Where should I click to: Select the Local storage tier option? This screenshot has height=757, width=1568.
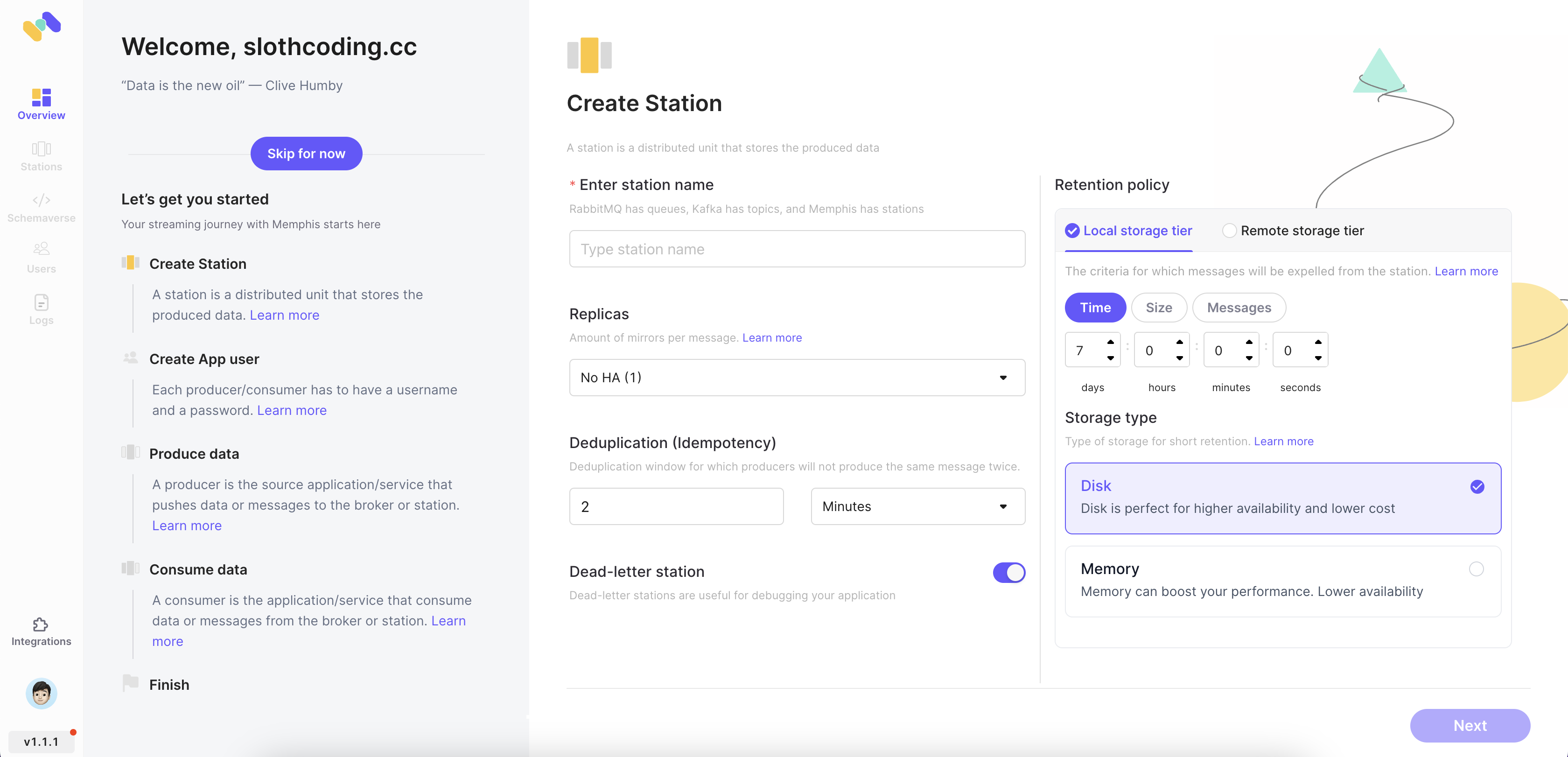pos(1128,231)
